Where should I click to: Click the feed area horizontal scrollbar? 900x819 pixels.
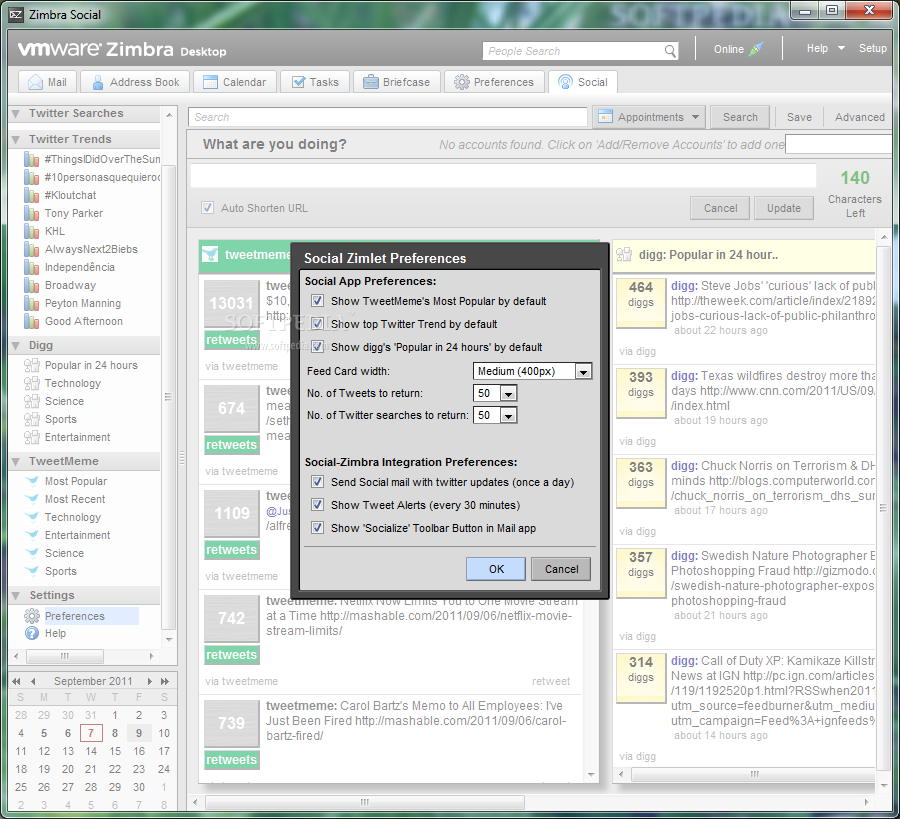click(x=364, y=802)
